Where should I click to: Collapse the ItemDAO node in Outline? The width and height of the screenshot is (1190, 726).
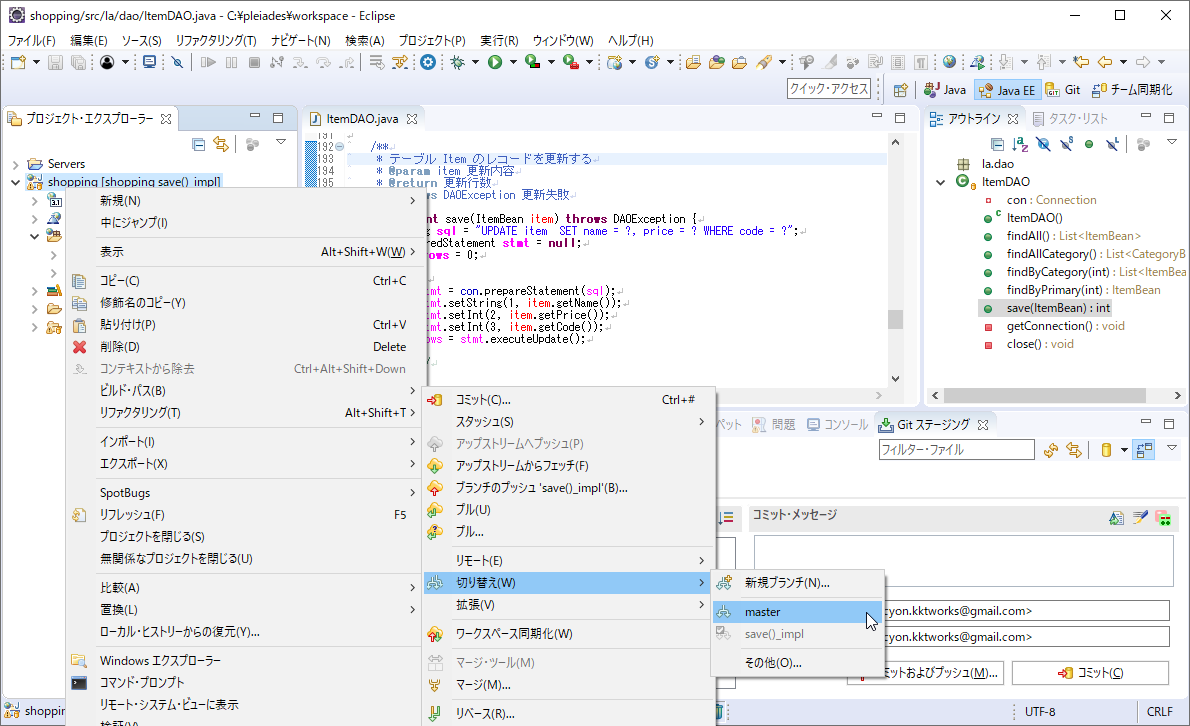(x=942, y=182)
